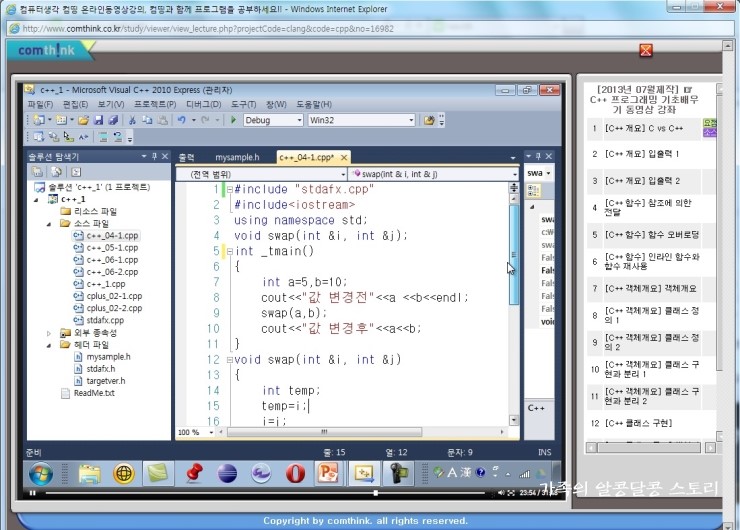Click the yellow globe taskbar icon
This screenshot has height=530, width=740.
(x=124, y=473)
